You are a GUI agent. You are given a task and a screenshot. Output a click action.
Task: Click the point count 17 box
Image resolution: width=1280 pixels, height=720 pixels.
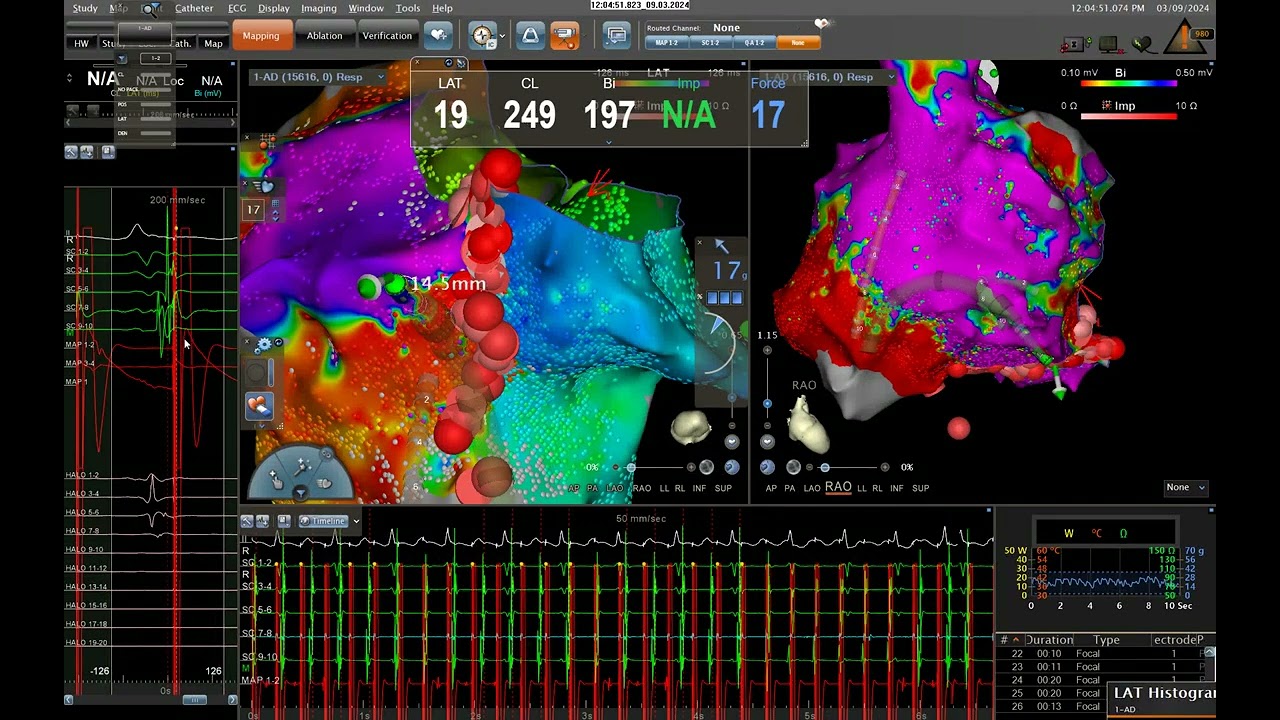coord(253,210)
